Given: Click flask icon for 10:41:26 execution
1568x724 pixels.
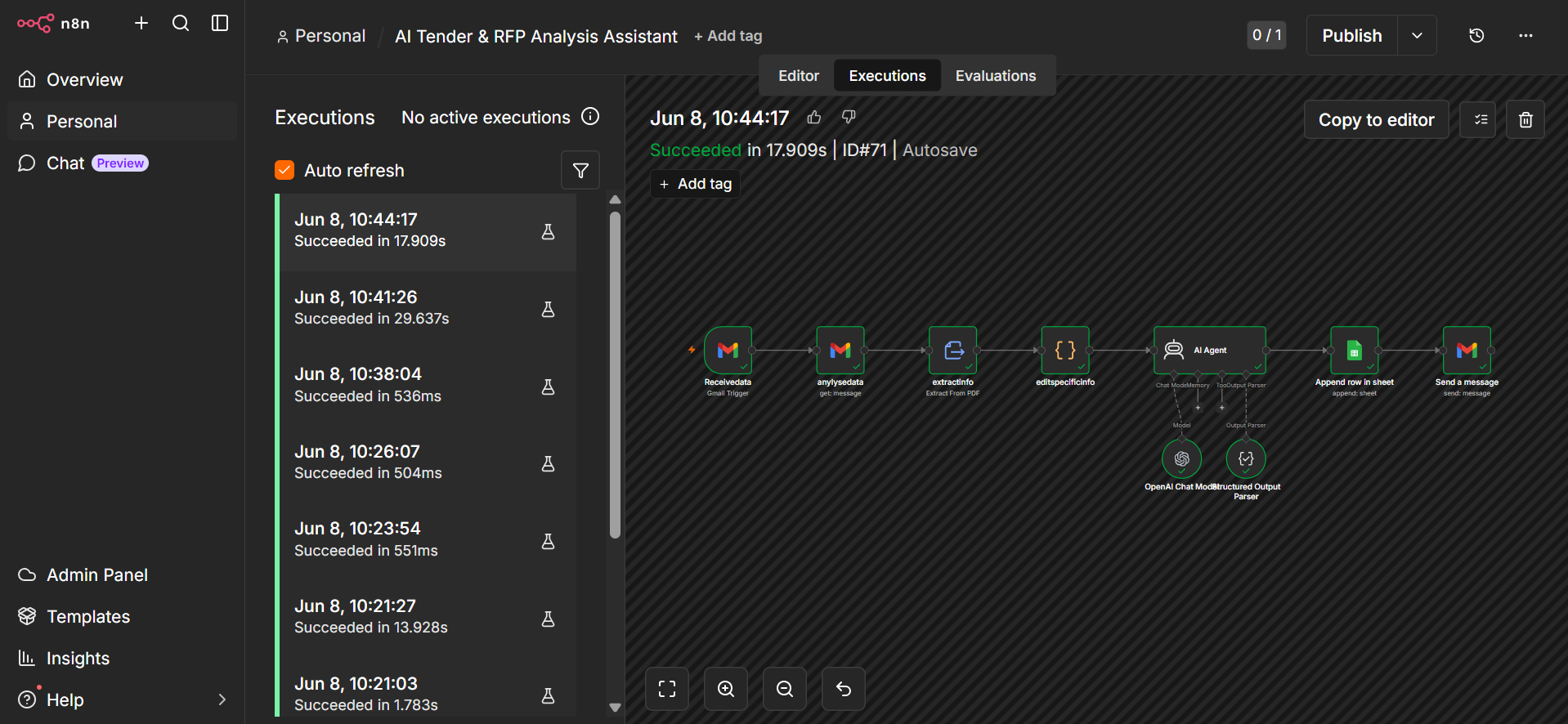Looking at the screenshot, I should [549, 309].
